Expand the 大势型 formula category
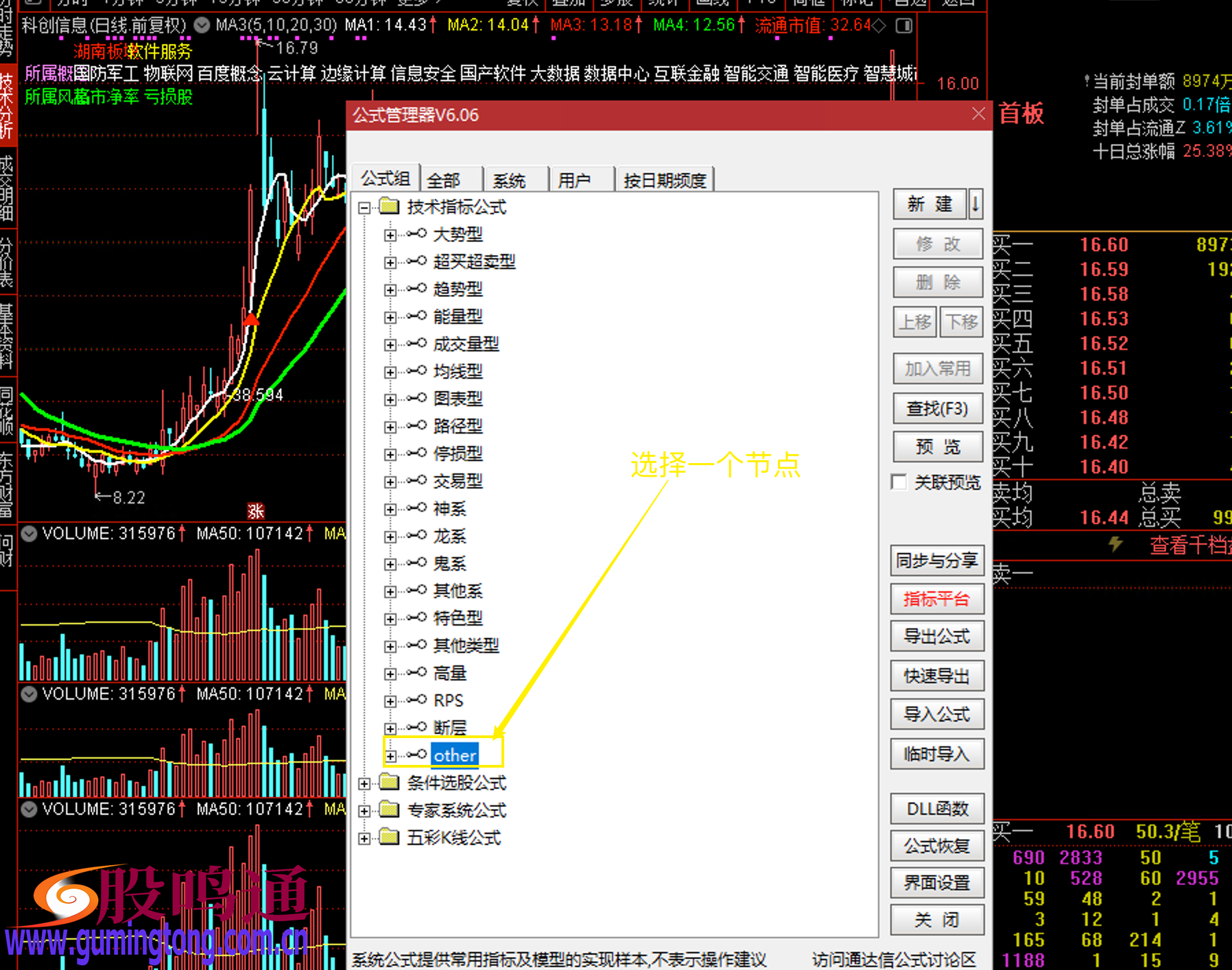Viewport: 1232px width, 970px height. click(x=390, y=235)
